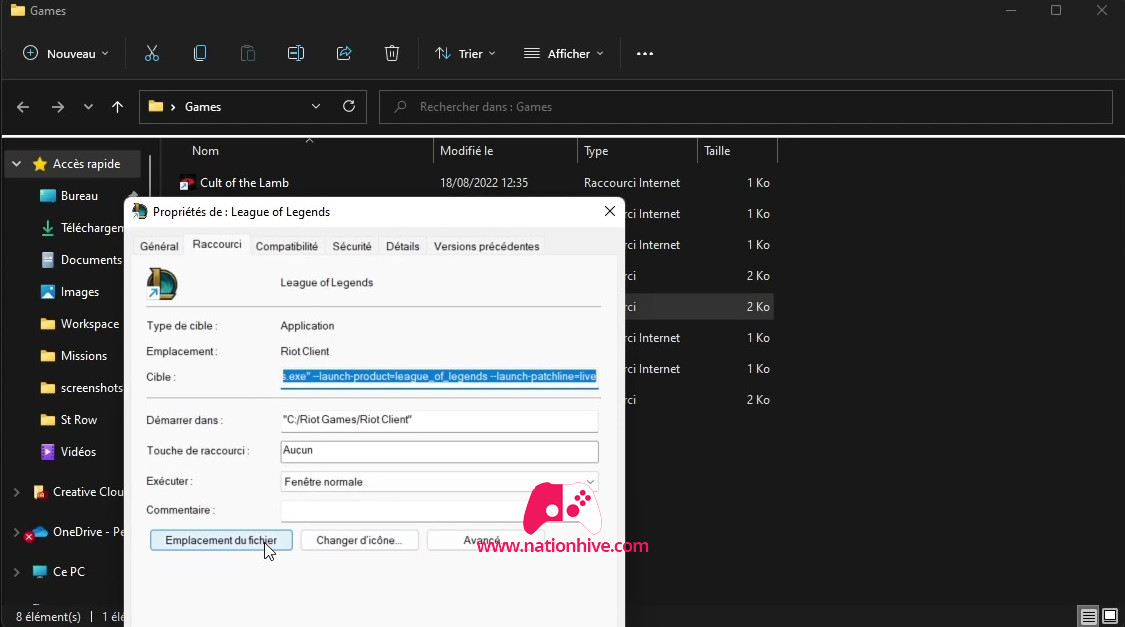The width and height of the screenshot is (1125, 627).
Task: Open the Détails tab
Action: (403, 246)
